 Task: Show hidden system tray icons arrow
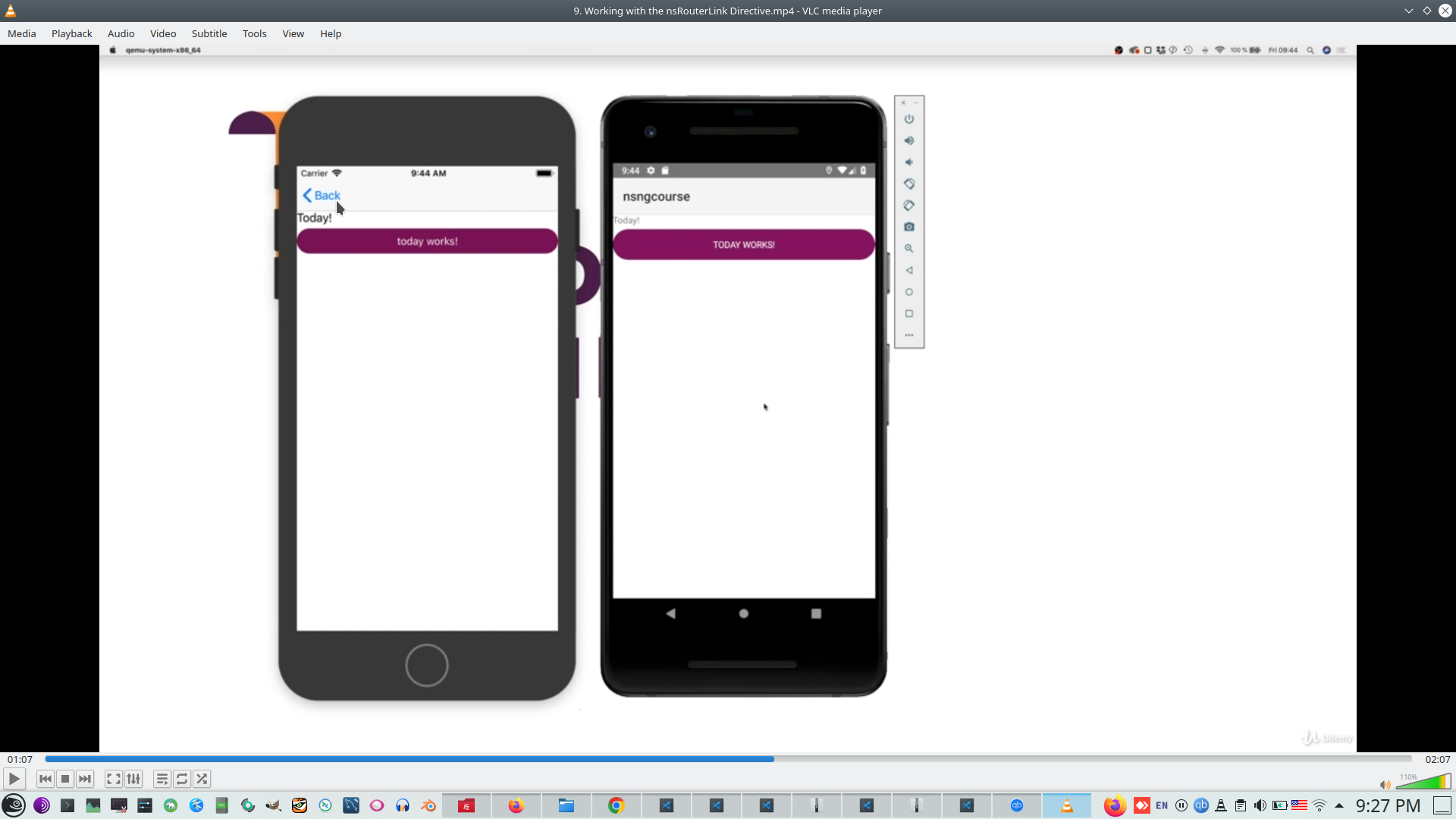click(1339, 805)
